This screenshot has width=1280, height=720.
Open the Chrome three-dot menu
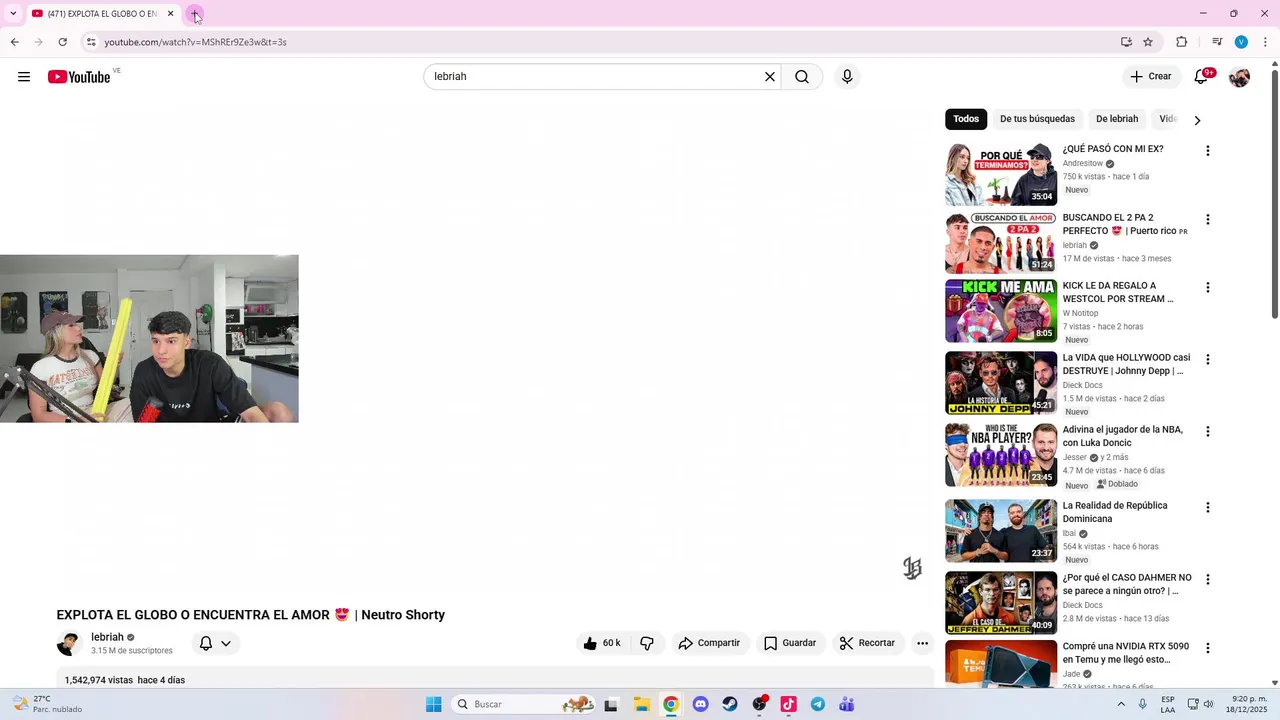1265,42
